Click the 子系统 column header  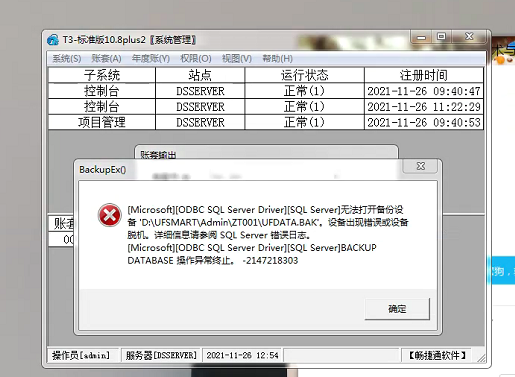click(102, 75)
